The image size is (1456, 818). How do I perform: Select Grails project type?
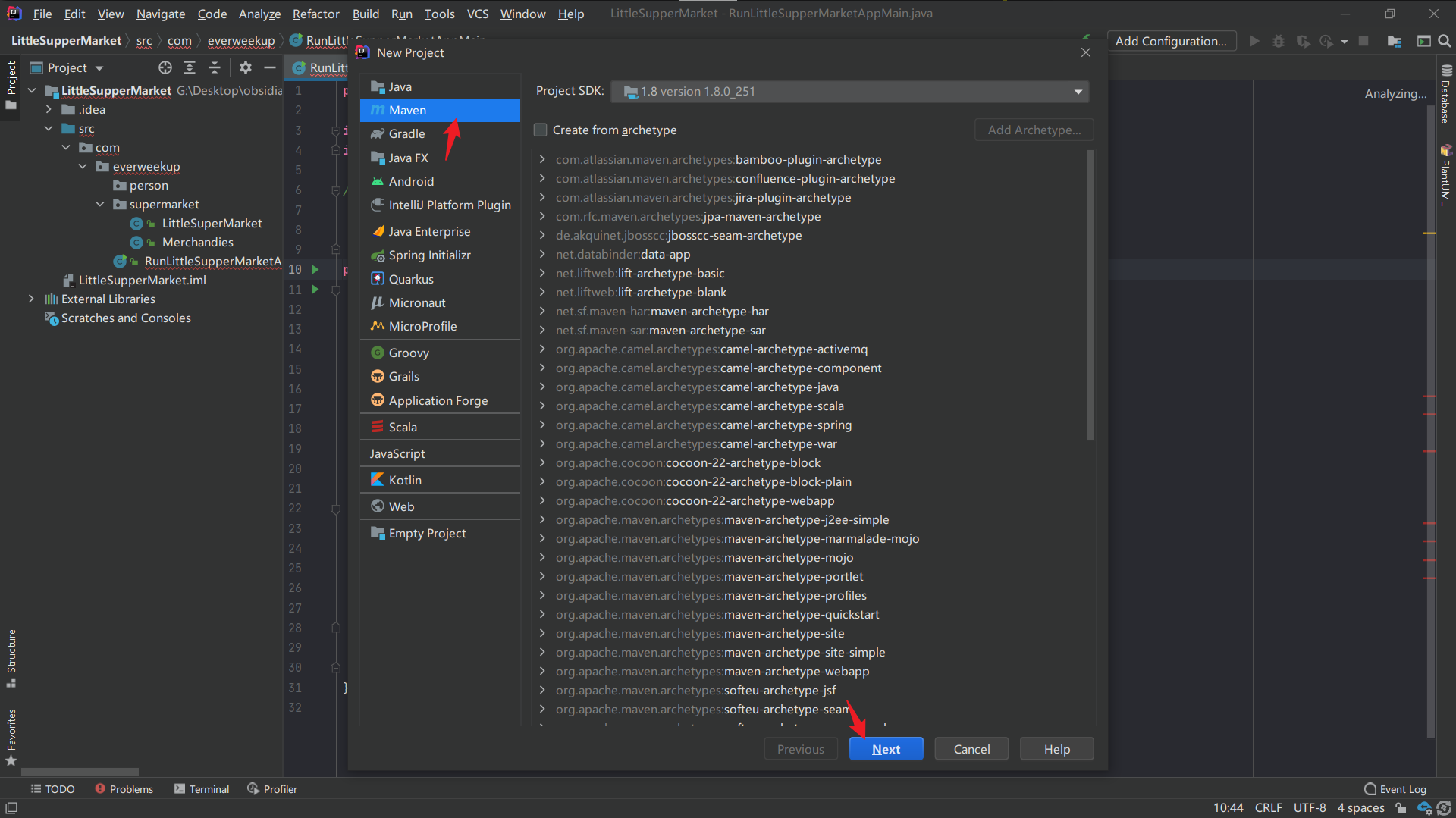440,376
